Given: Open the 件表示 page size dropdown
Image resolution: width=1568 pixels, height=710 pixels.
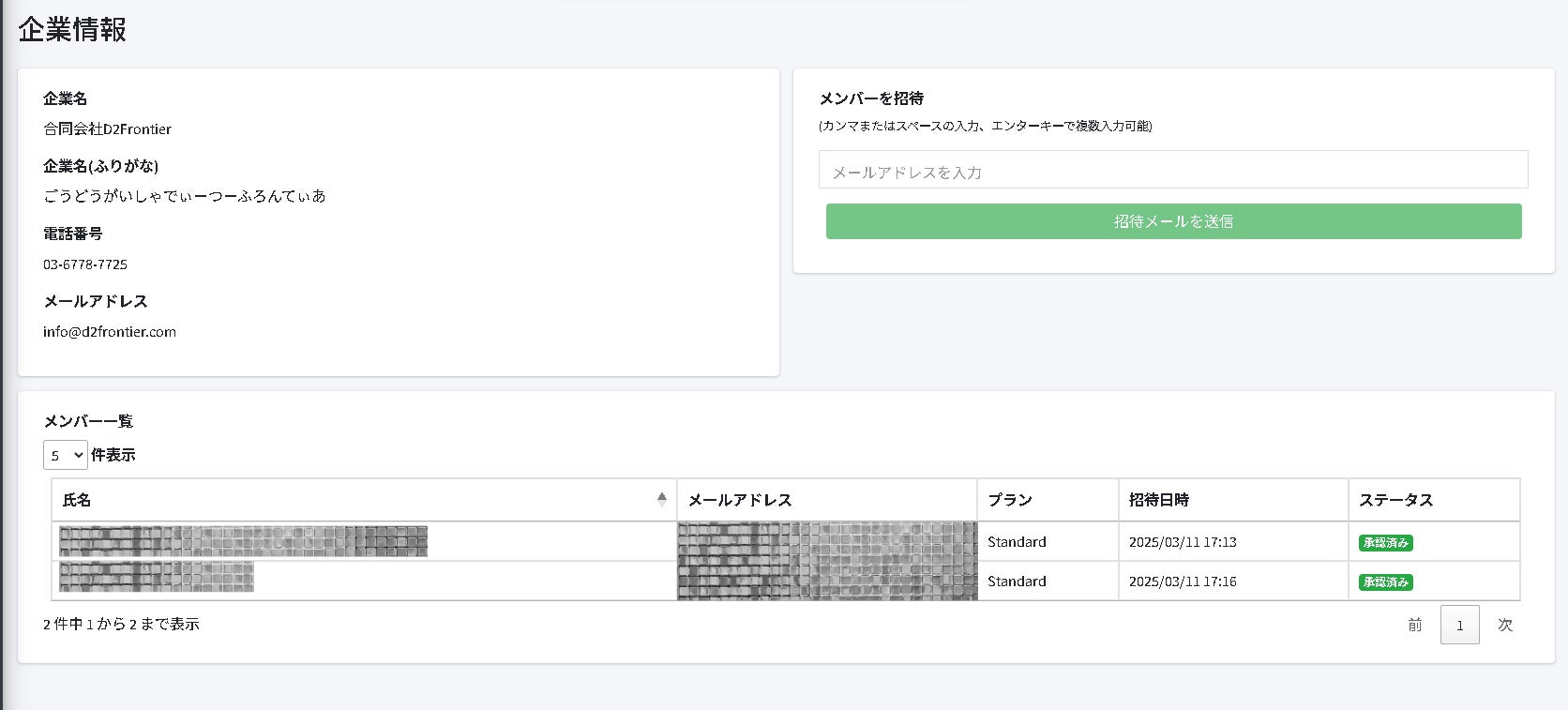Looking at the screenshot, I should point(66,455).
